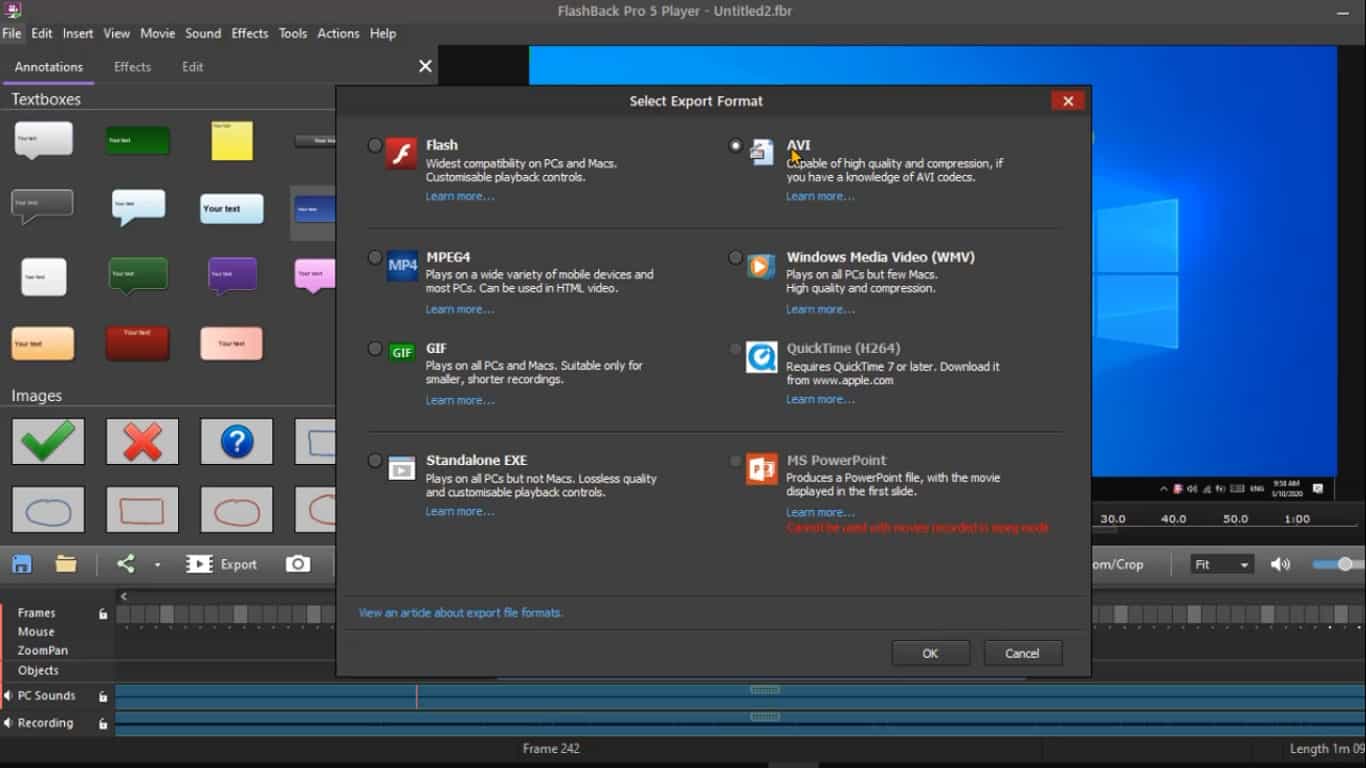Click the blue MP4 format icon

point(402,265)
